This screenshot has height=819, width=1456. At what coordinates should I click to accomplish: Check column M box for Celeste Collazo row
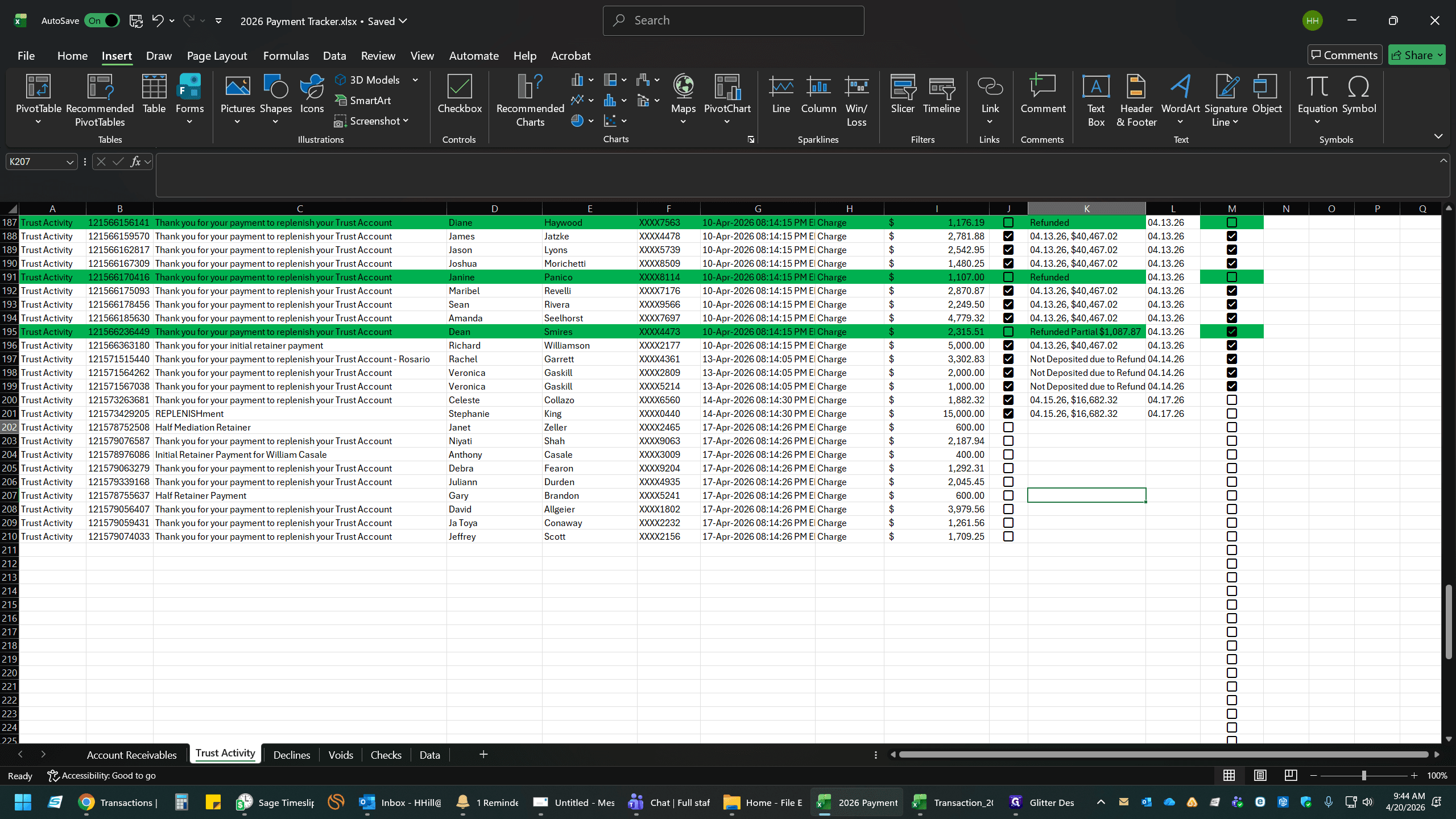1232,400
